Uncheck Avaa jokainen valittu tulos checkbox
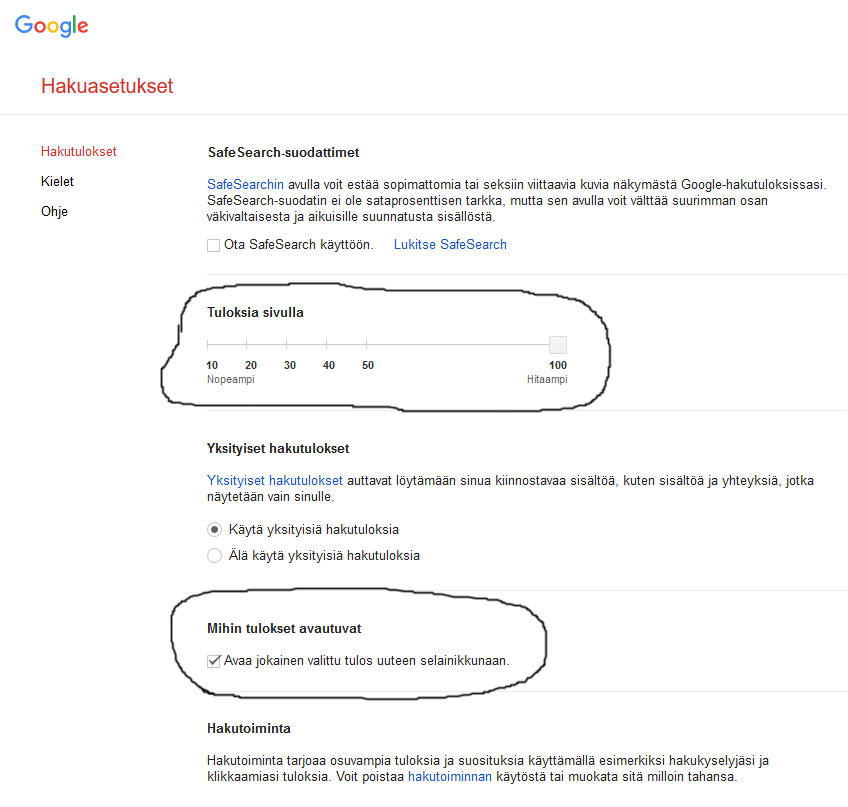 tap(213, 660)
